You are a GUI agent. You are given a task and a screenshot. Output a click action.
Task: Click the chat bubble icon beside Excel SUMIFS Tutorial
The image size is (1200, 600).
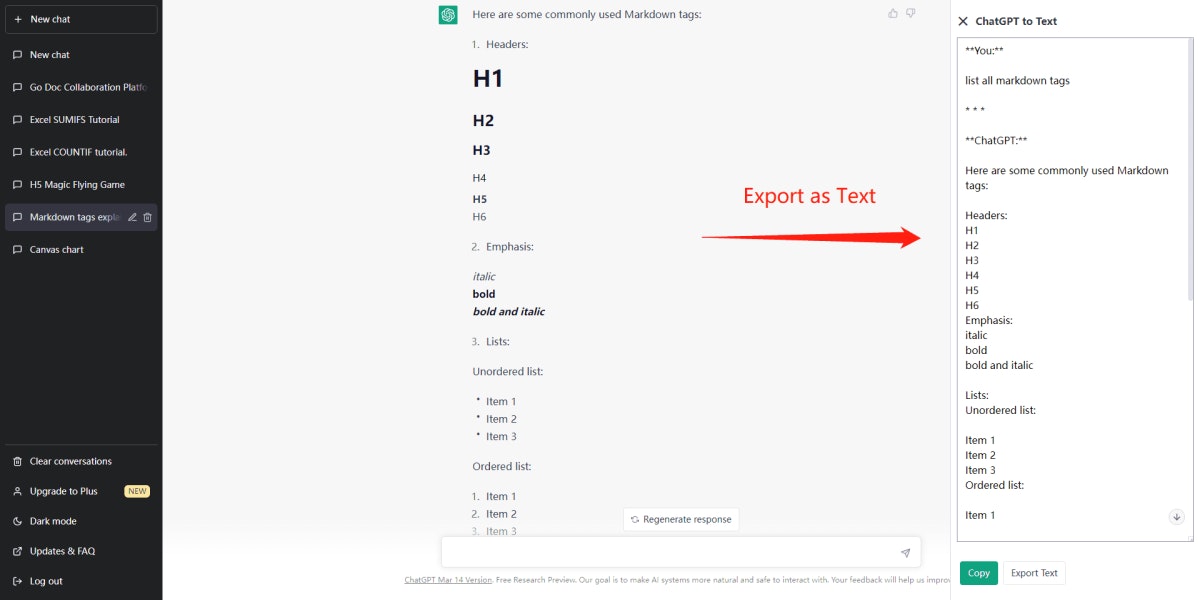click(17, 120)
